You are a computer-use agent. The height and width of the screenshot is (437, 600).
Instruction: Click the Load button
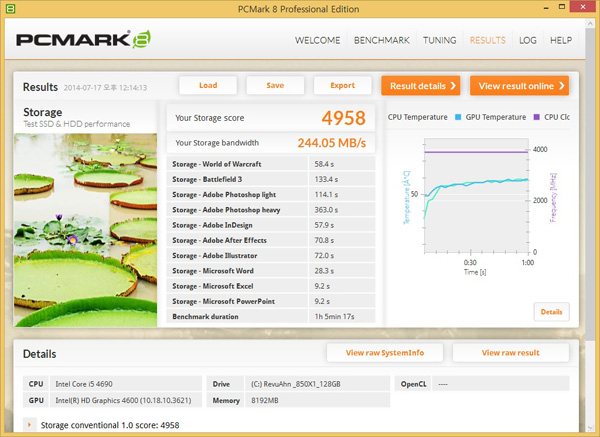click(208, 85)
